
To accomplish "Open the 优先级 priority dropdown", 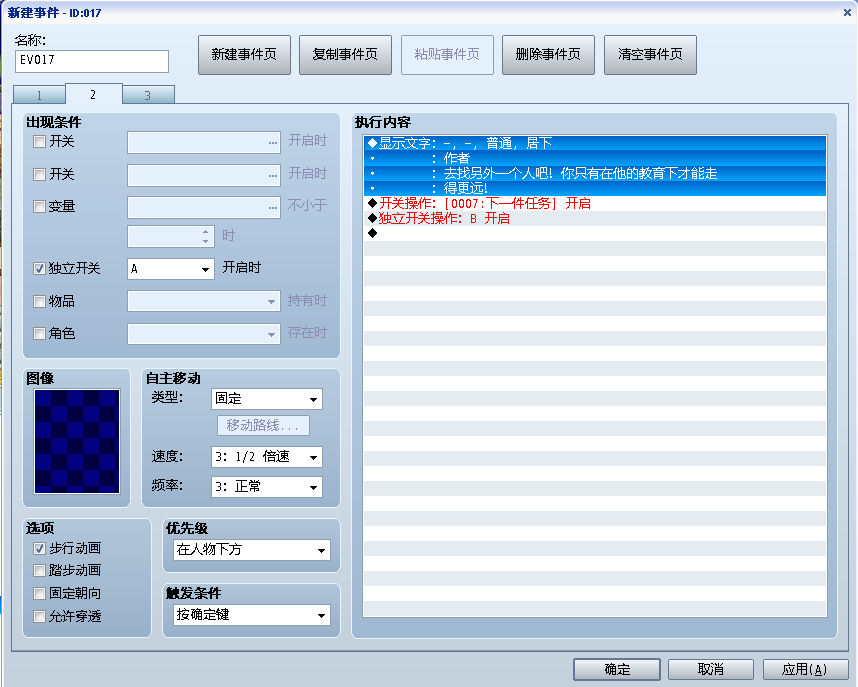I will (x=252, y=550).
